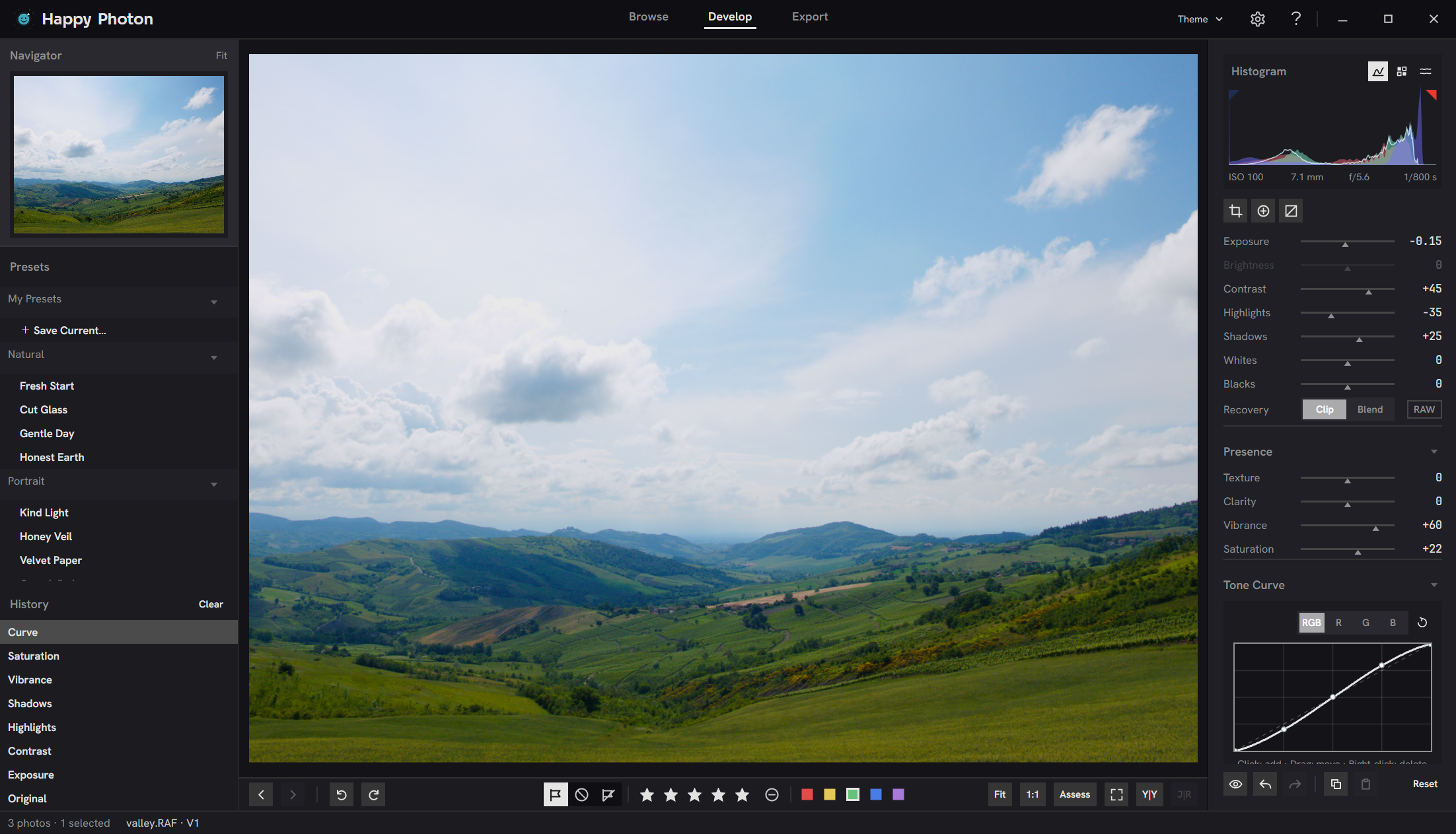This screenshot has height=834, width=1456.
Task: Reset the tone curve
Action: click(1422, 623)
